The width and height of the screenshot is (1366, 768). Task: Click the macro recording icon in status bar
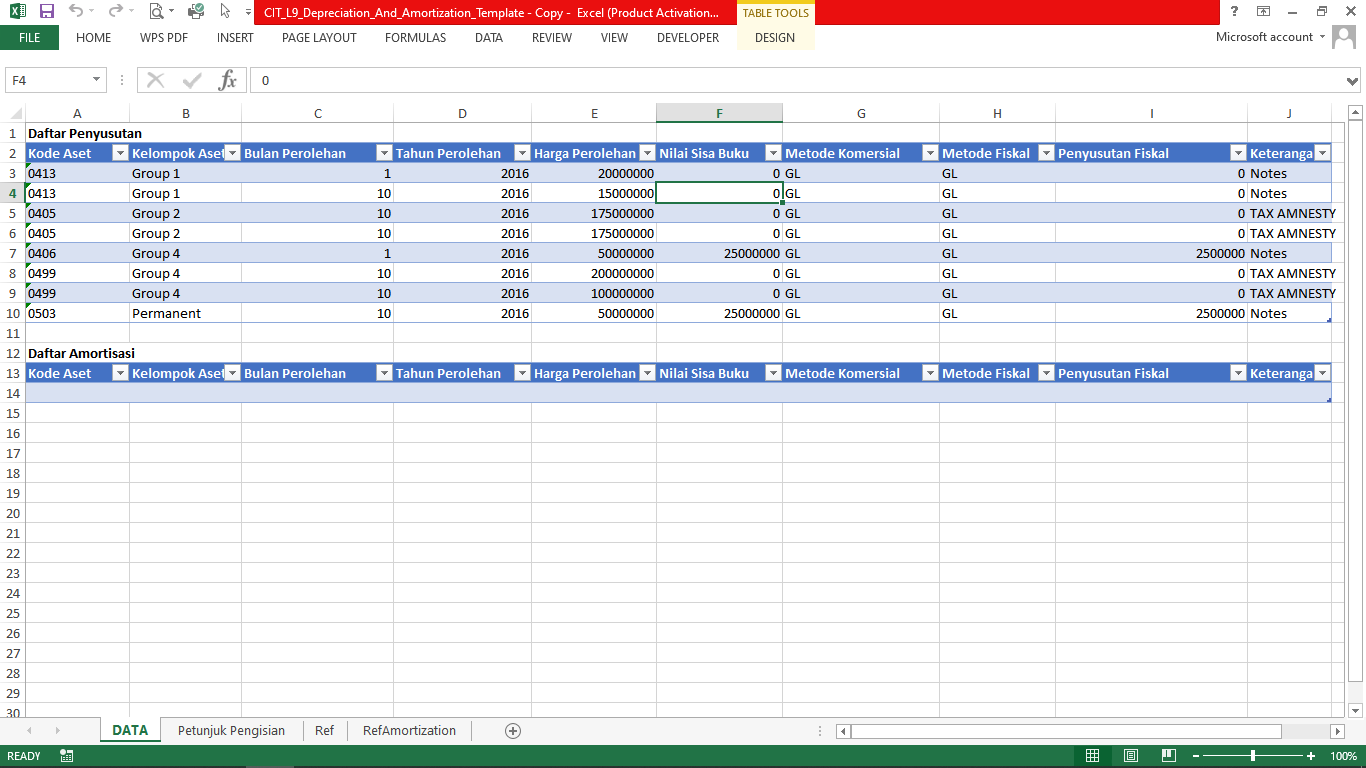[67, 756]
